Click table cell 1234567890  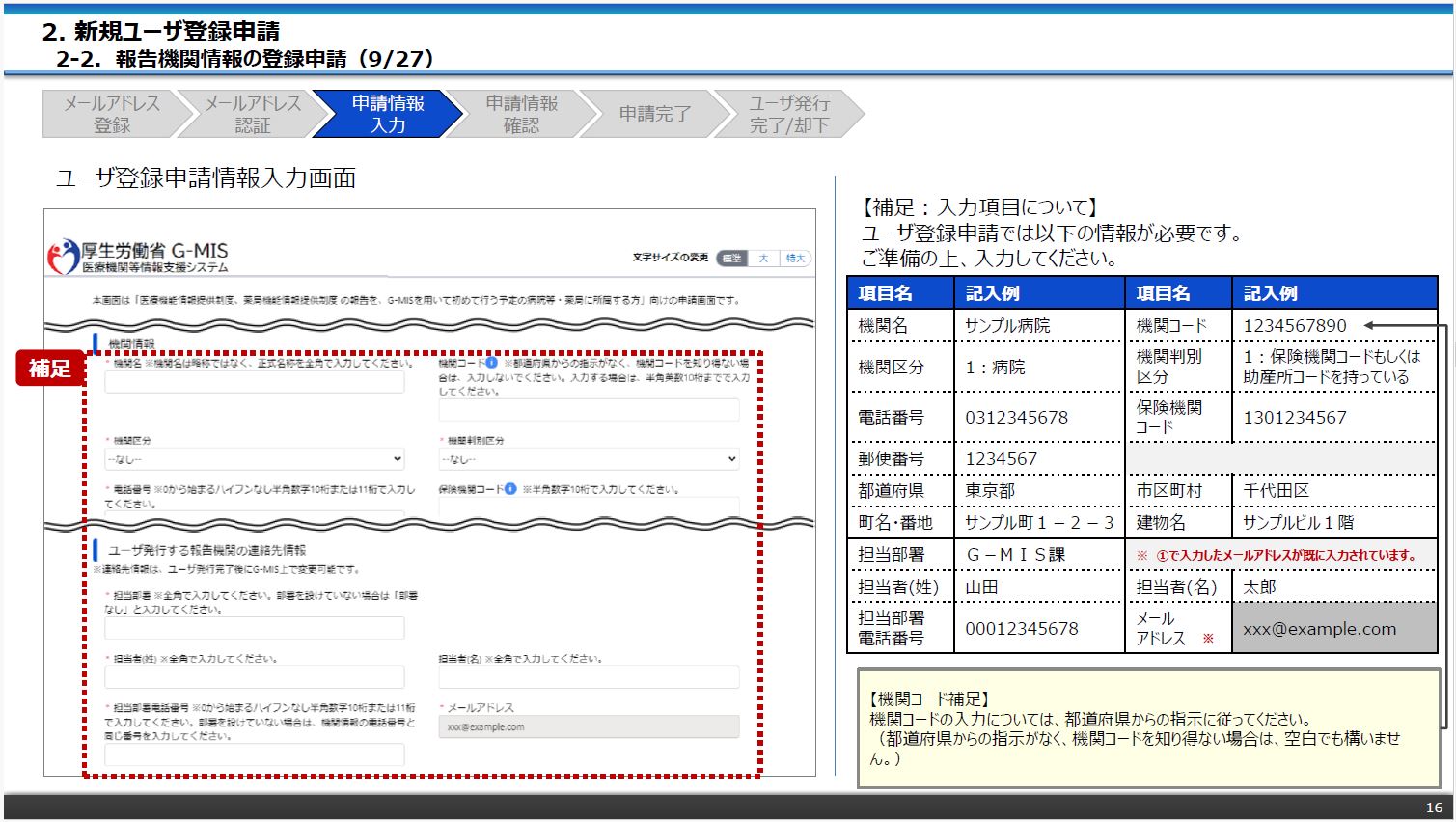1334,325
